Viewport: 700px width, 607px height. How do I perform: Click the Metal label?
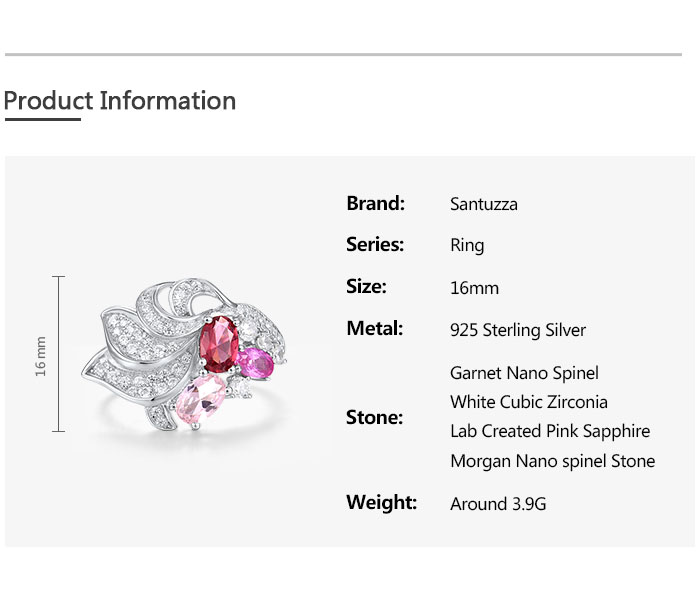(375, 328)
